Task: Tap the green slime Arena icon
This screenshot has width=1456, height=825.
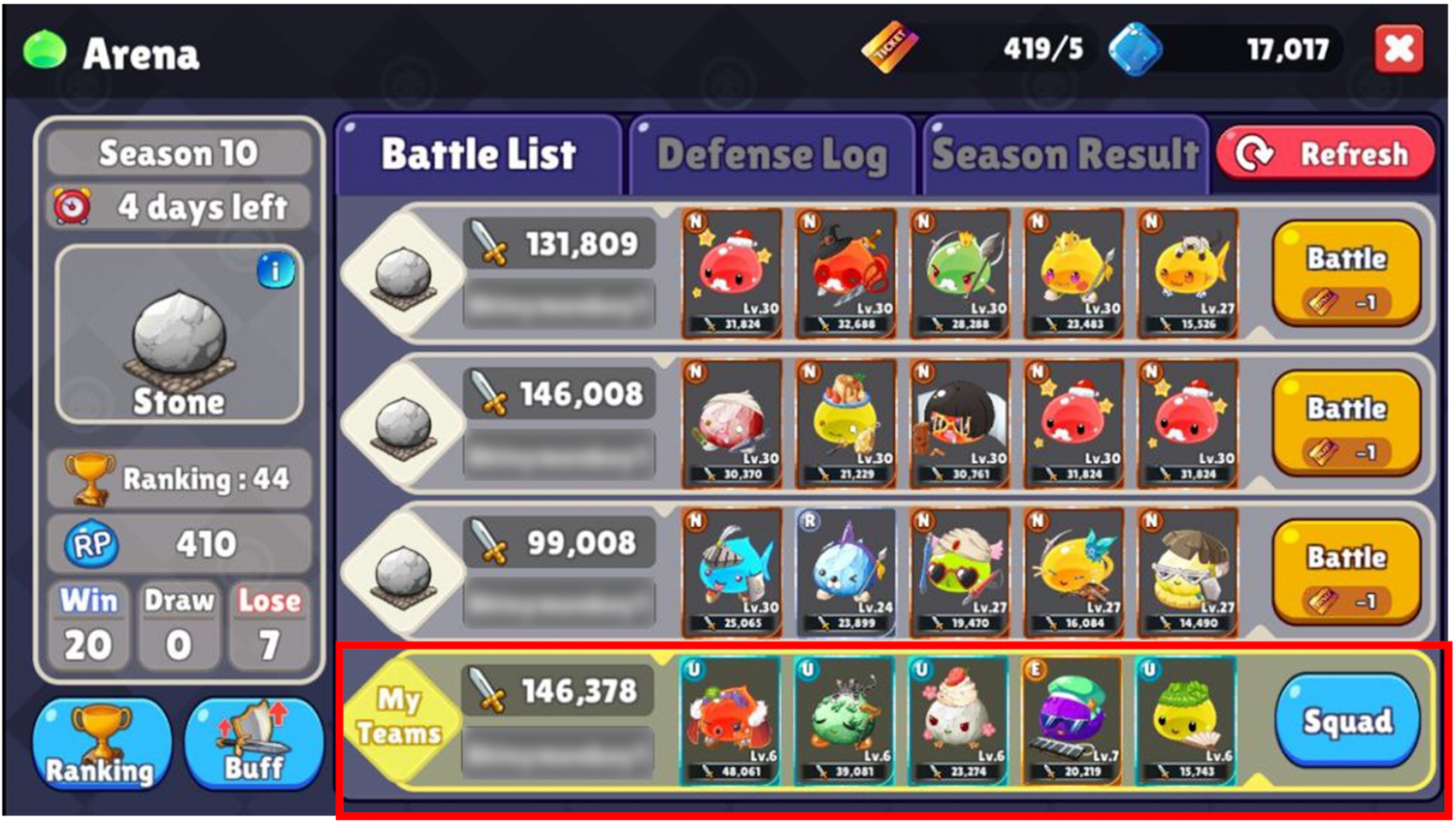Action: coord(45,50)
